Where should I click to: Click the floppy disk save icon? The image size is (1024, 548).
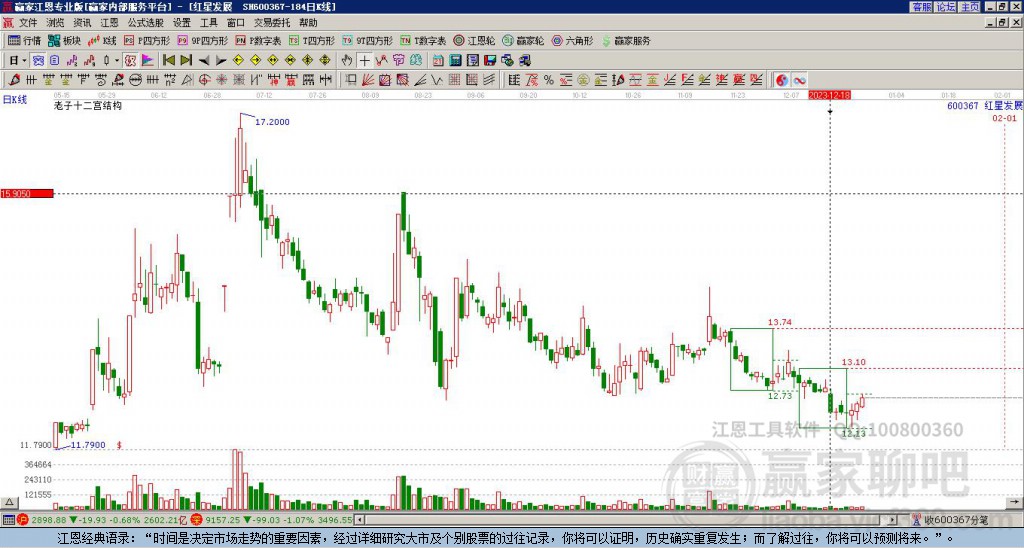point(490,61)
